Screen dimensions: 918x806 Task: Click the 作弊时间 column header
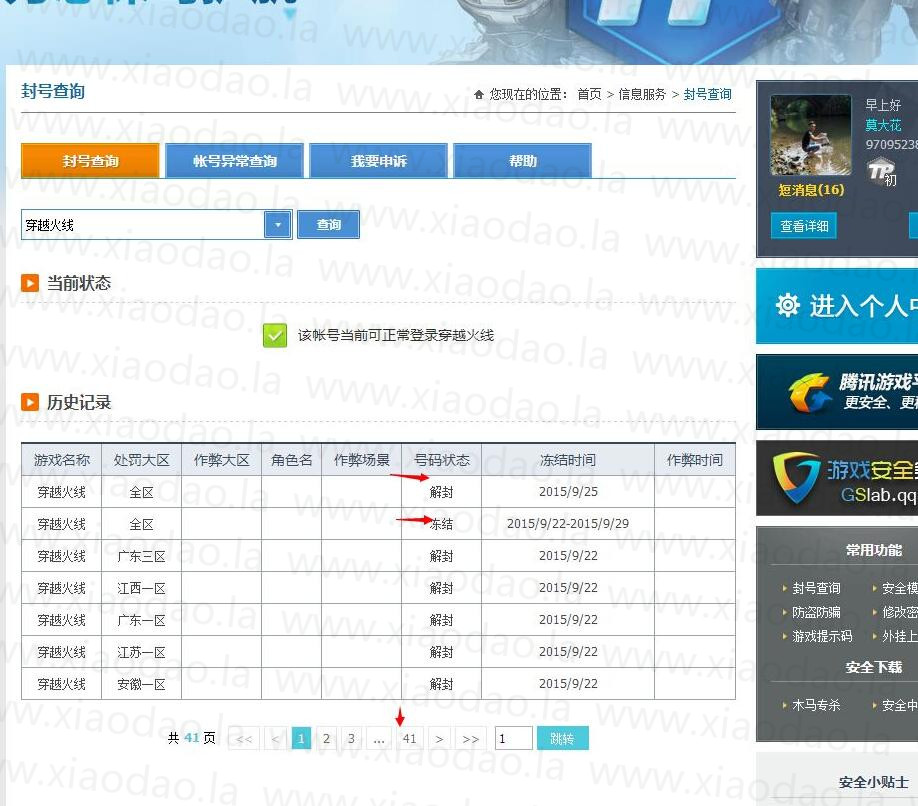coord(695,460)
